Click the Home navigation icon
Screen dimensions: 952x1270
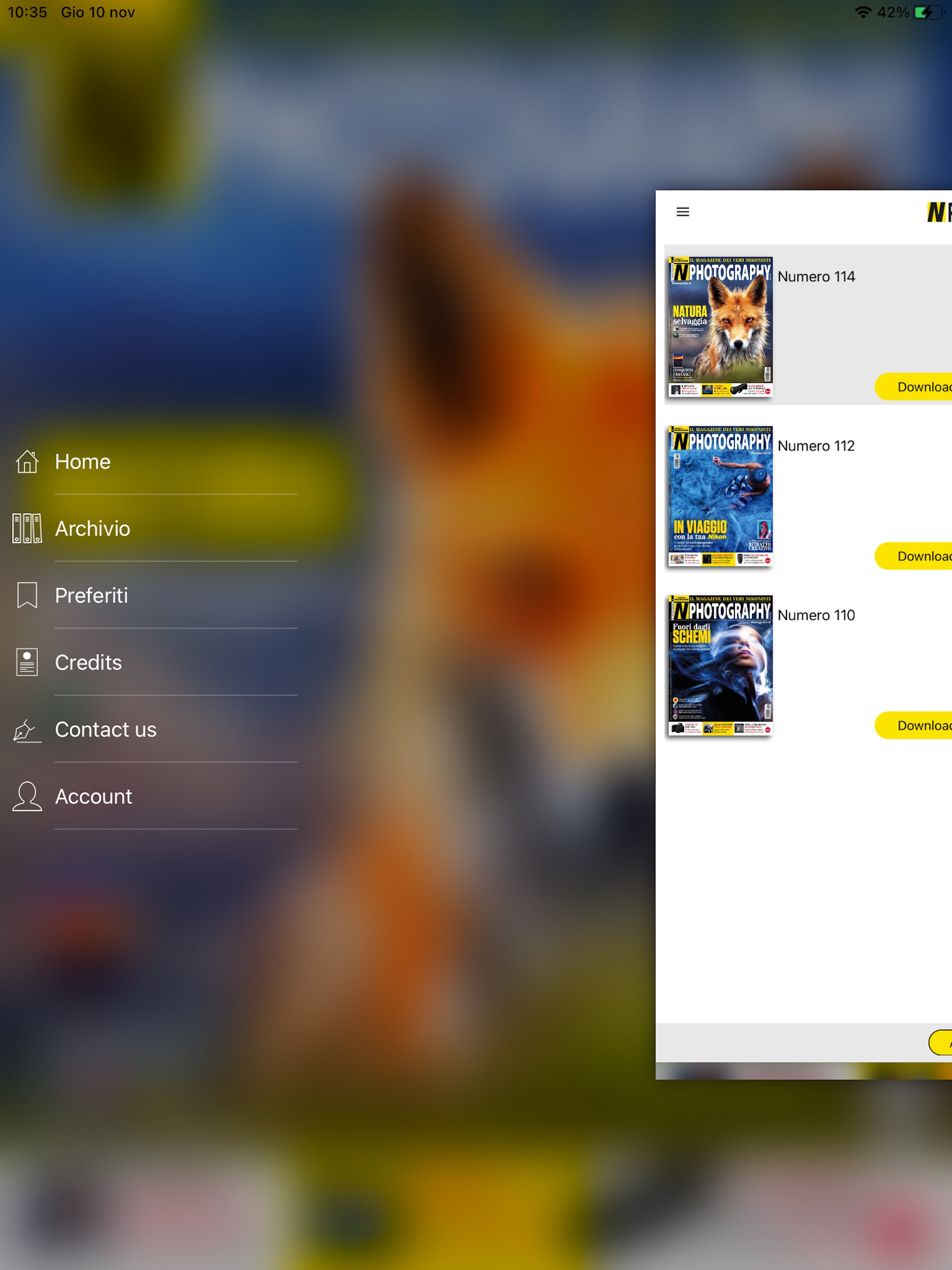(27, 462)
